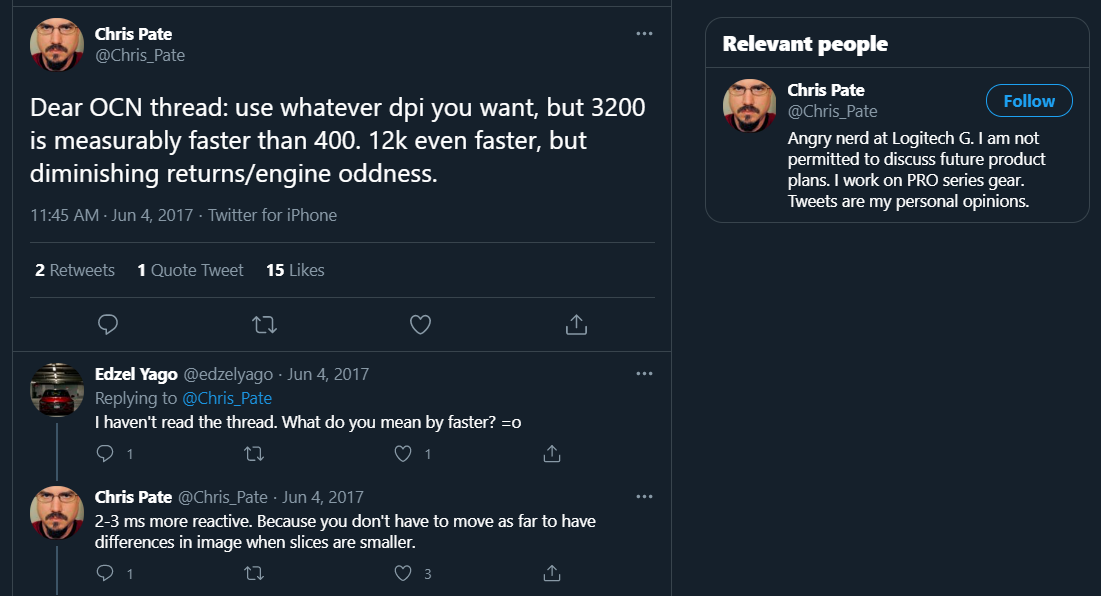Retweet Edzel Yago's reply
This screenshot has height=596, width=1101.
click(254, 454)
